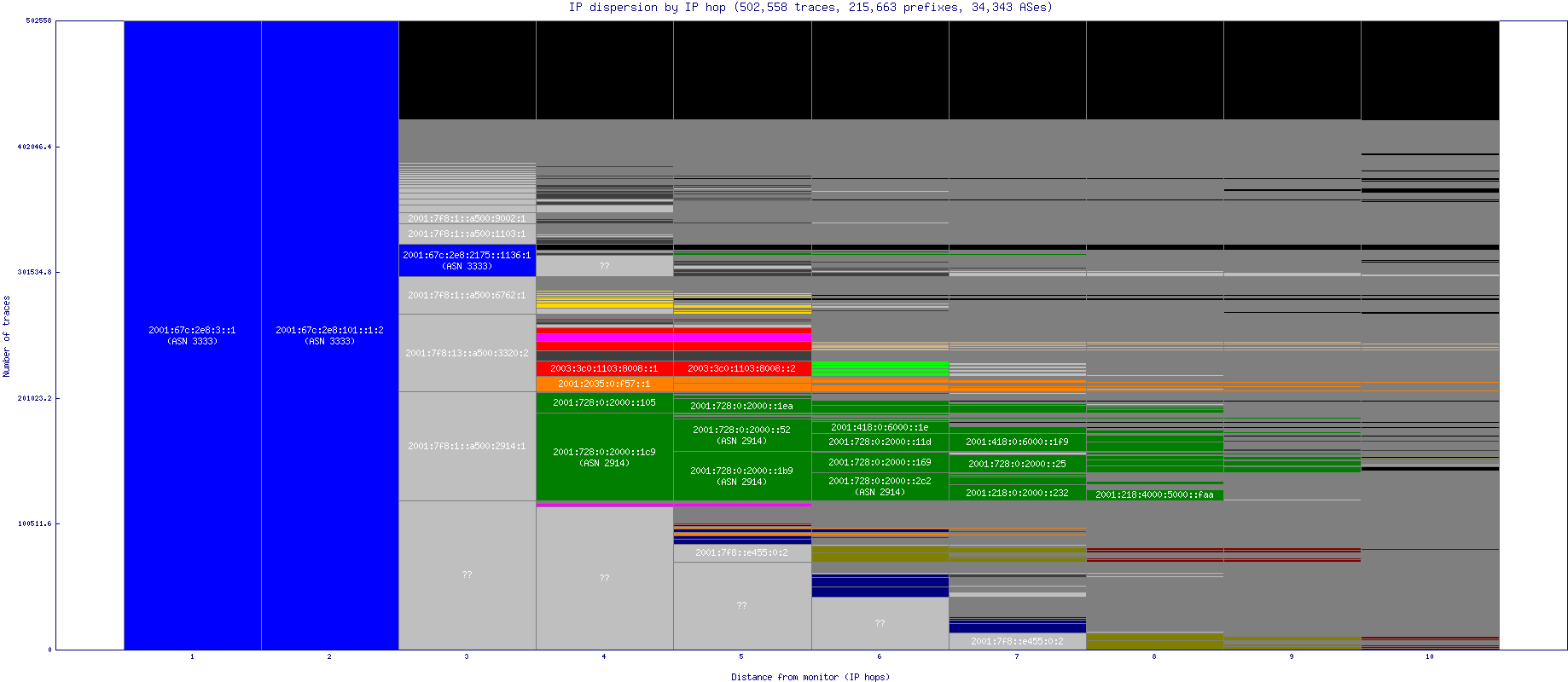Click the 2001:7f8:13::a500:3320:2 segment

coord(467,353)
